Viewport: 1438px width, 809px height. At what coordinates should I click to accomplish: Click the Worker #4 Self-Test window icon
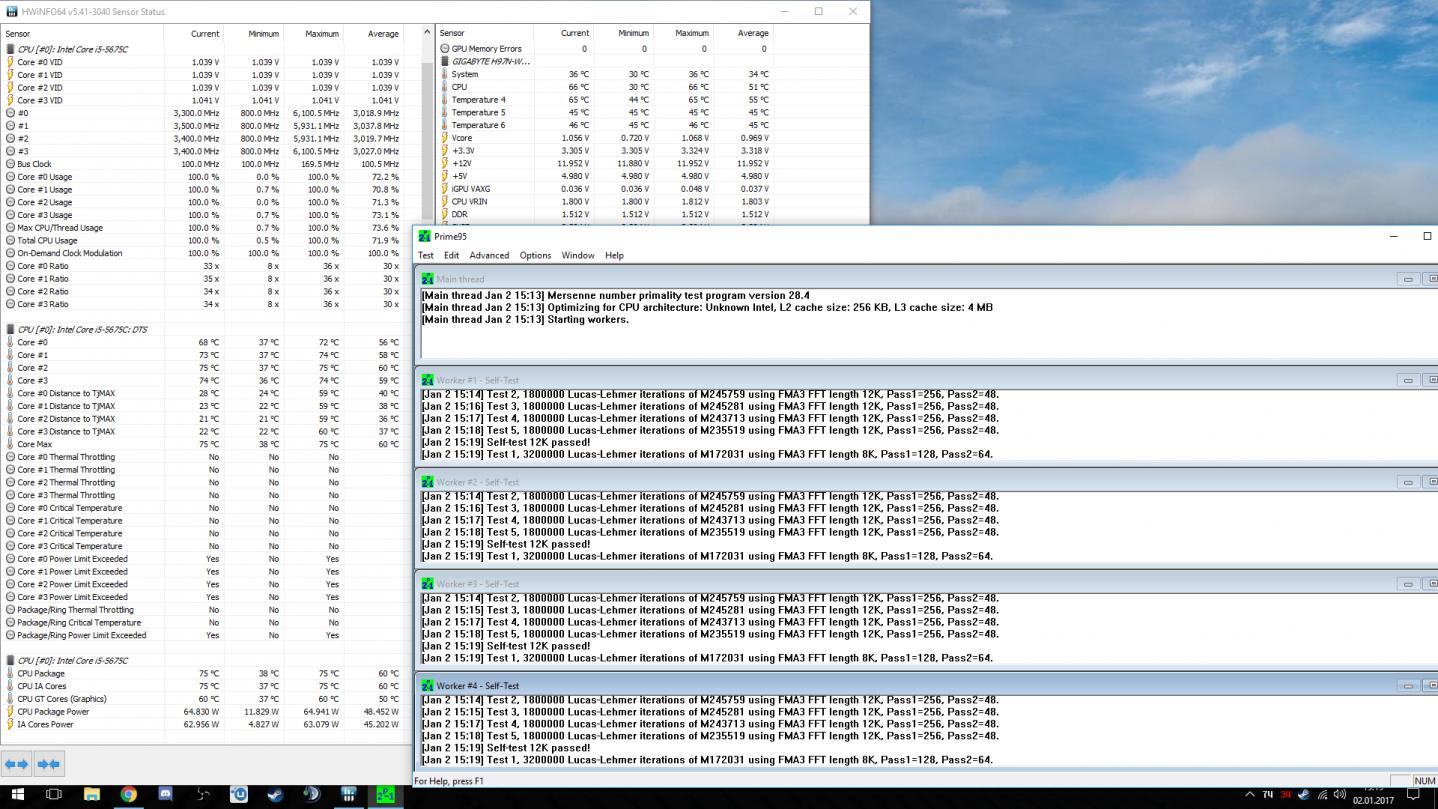click(x=428, y=686)
